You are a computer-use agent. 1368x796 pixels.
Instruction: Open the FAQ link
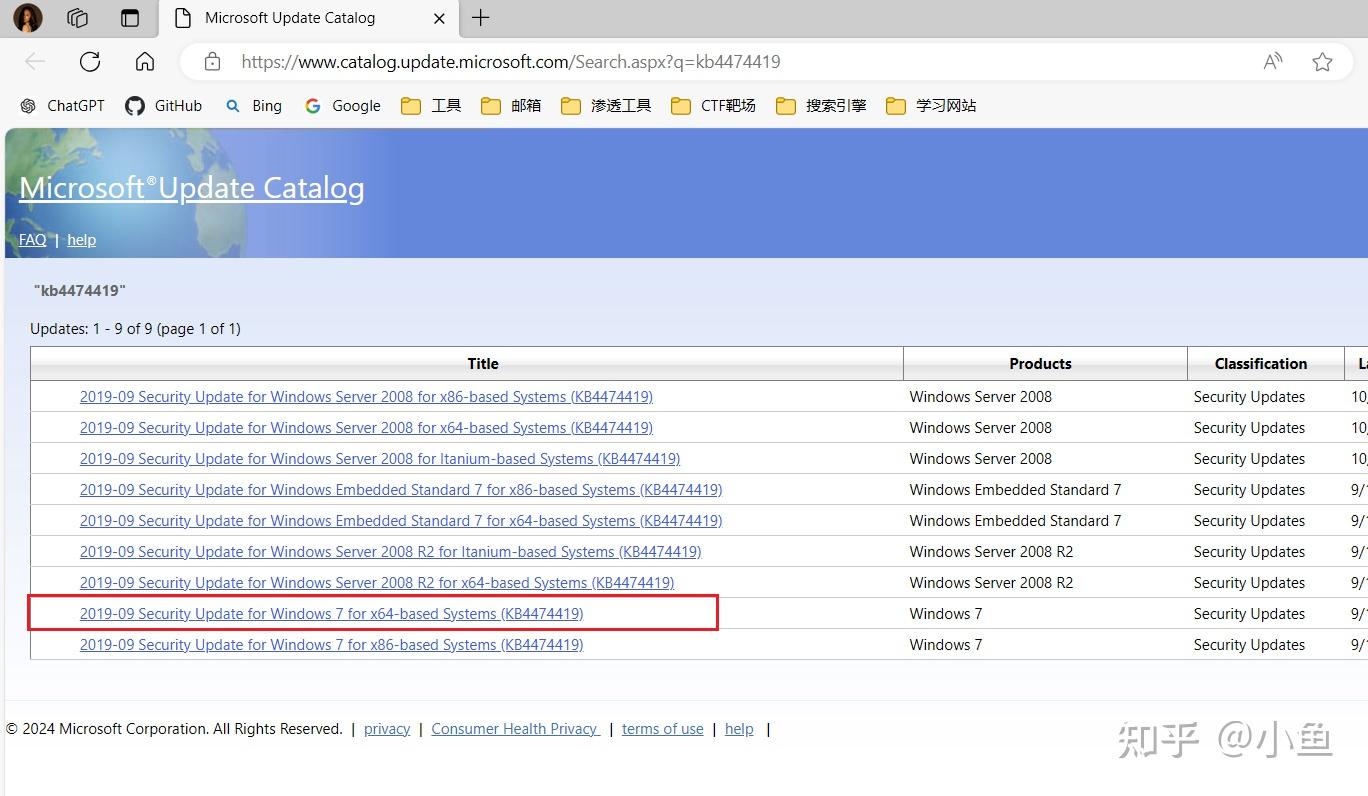pyautogui.click(x=31, y=239)
